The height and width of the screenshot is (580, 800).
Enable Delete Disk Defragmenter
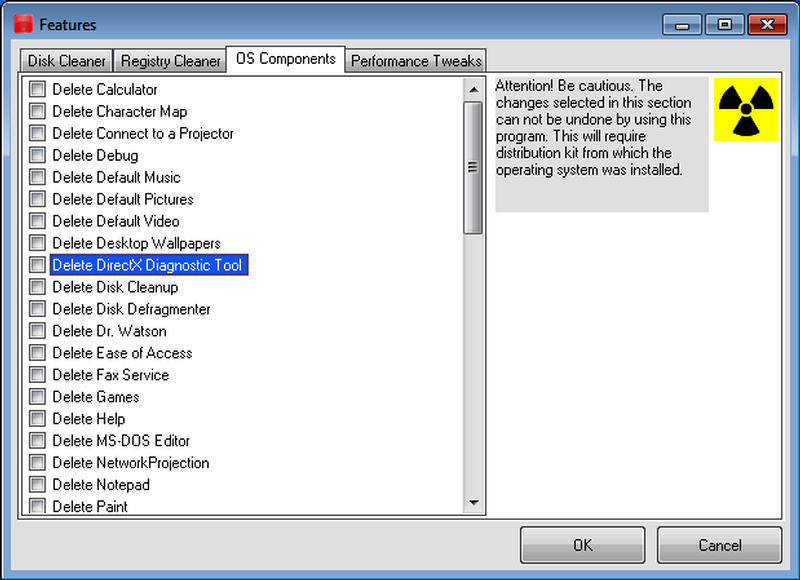pyautogui.click(x=36, y=309)
